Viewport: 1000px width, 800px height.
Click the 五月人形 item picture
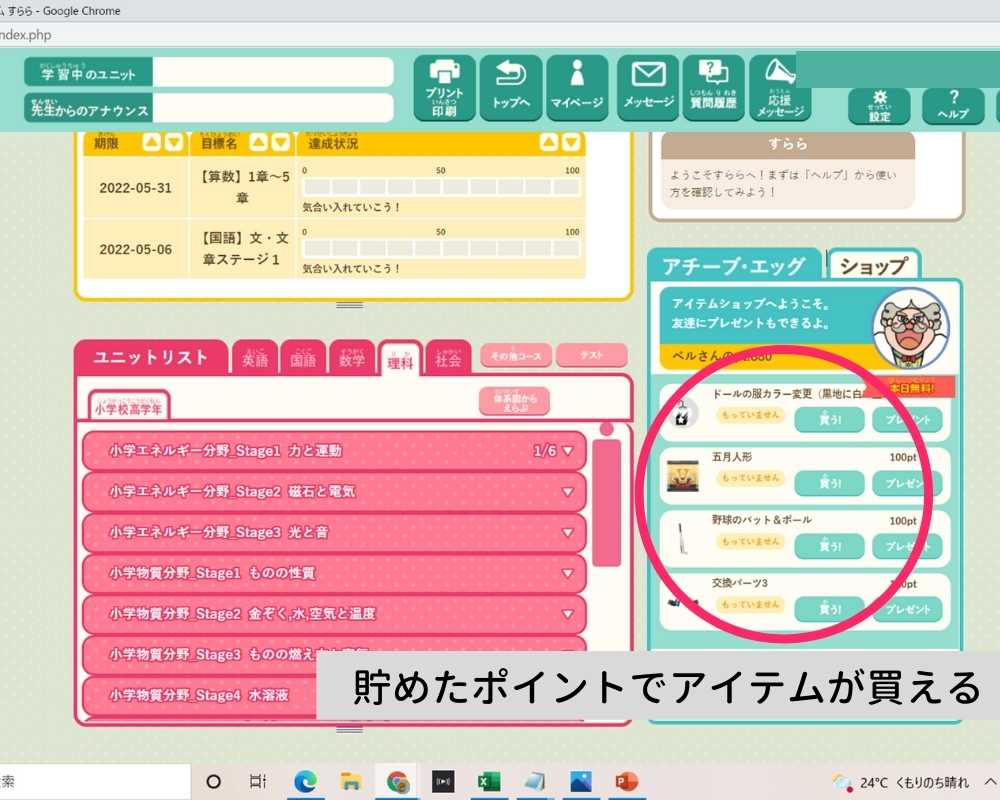(682, 476)
